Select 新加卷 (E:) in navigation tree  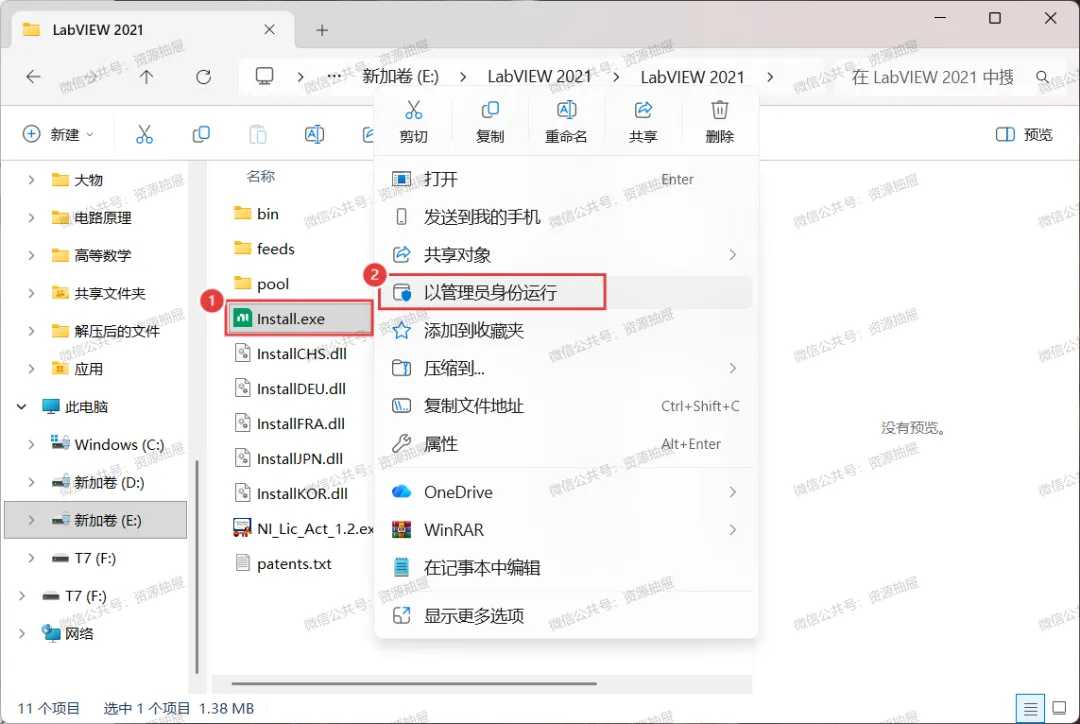96,520
